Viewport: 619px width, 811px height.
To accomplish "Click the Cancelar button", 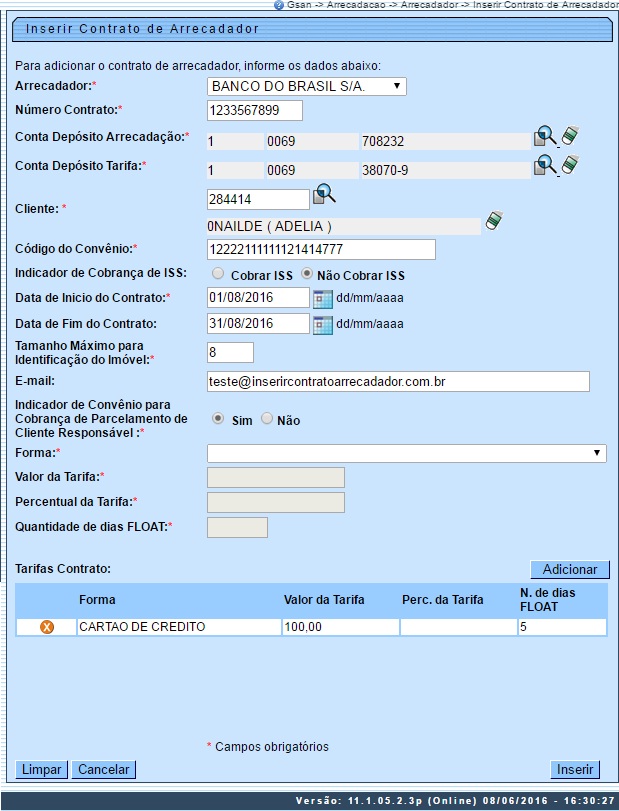I will (x=103, y=770).
